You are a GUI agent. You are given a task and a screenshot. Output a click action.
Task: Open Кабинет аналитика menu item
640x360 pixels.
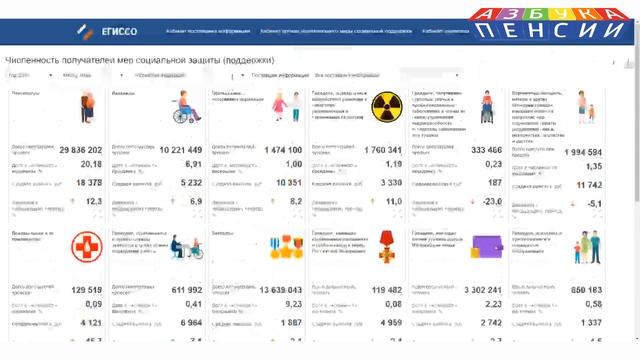[445, 31]
